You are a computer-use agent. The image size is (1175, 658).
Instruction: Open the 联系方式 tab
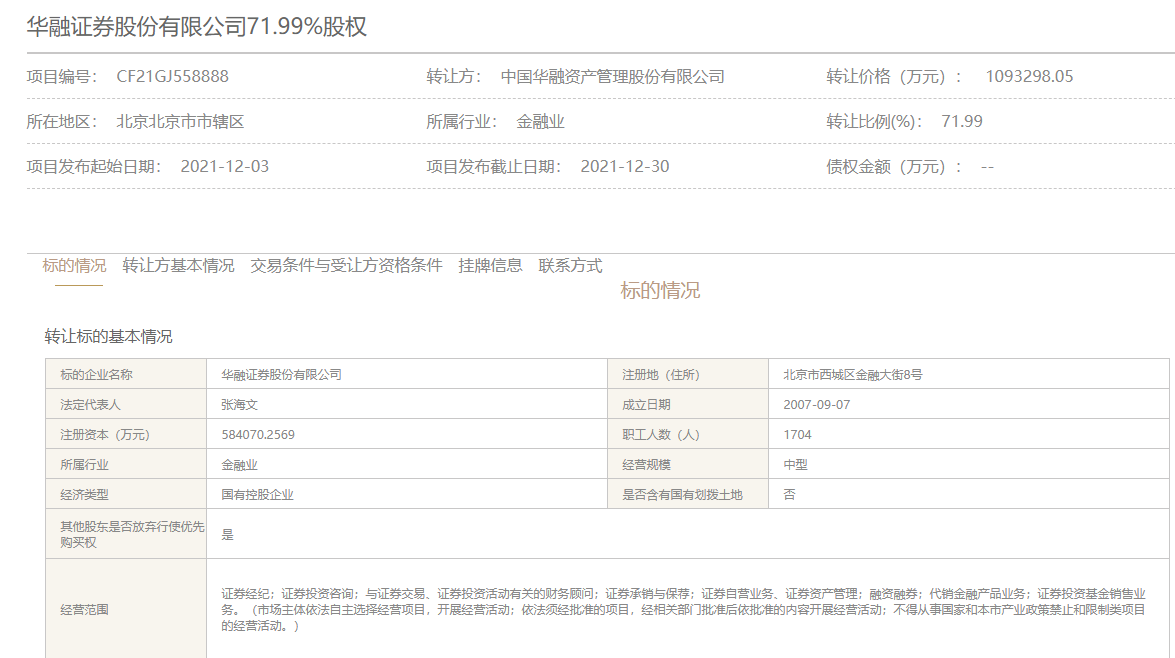(570, 266)
